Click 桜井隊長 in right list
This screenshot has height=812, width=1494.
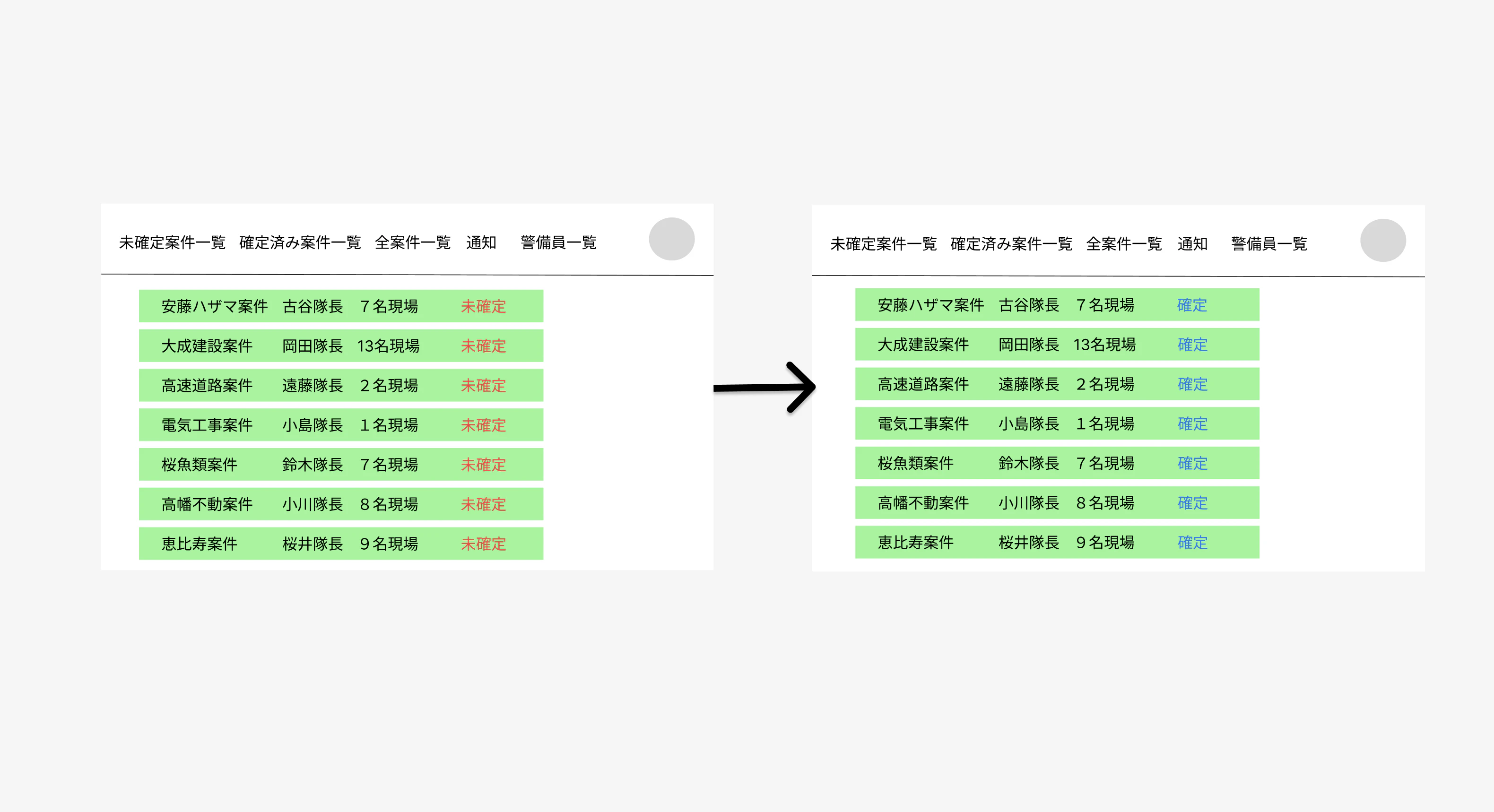click(x=1029, y=542)
